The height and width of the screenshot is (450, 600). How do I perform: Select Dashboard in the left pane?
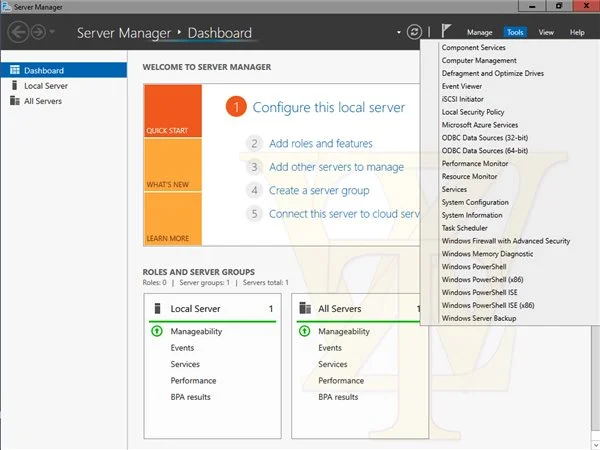point(64,70)
